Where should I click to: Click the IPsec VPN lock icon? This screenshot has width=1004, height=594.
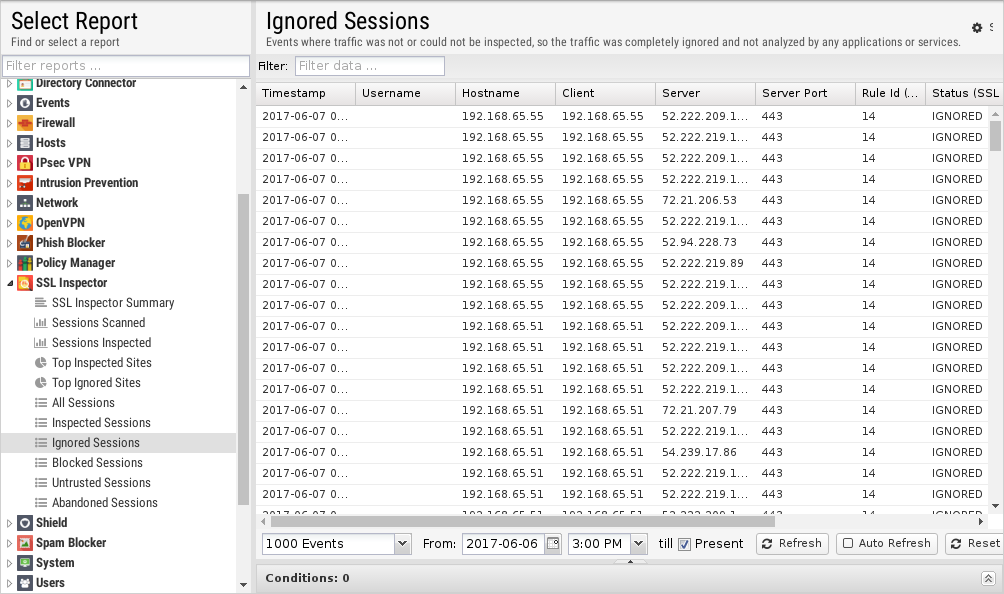(25, 163)
